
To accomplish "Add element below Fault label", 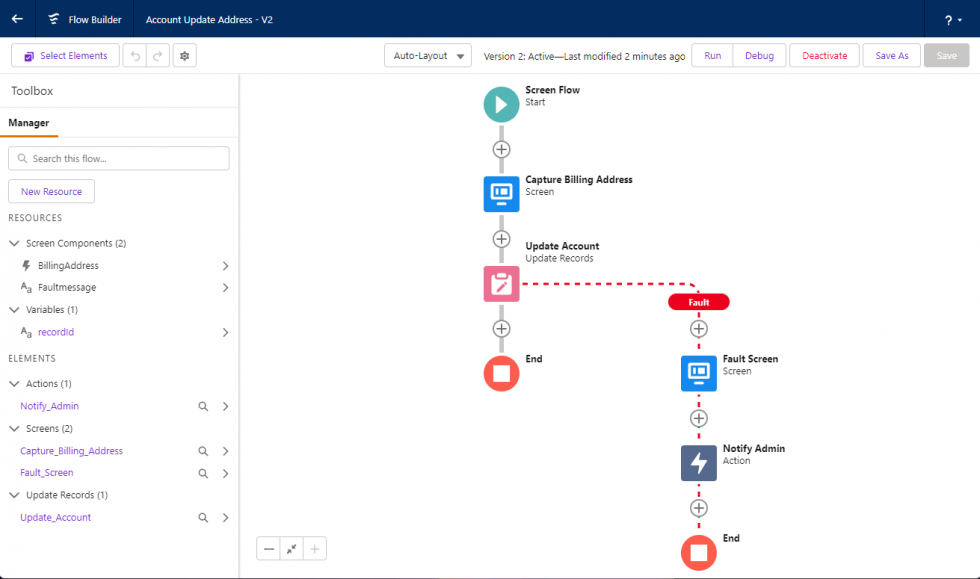I will tap(699, 329).
